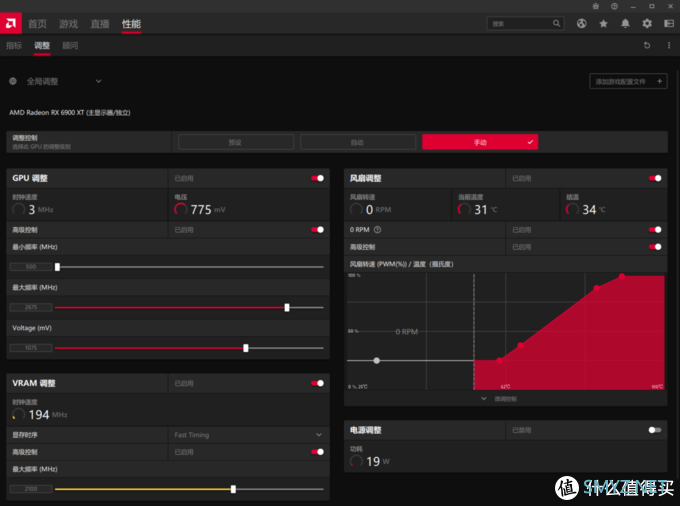Toggle the GPU 调整 enable switch
Viewport: 680px width, 506px height.
317,178
